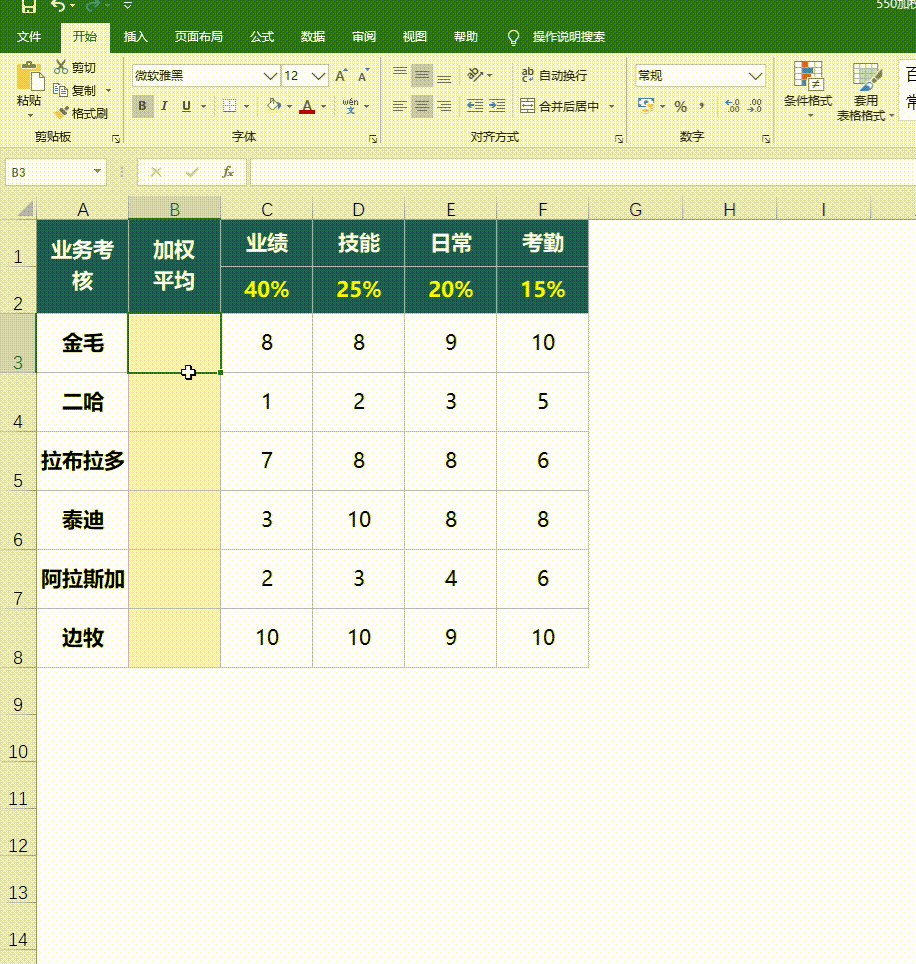Apply bold formatting with the B icon

click(141, 105)
